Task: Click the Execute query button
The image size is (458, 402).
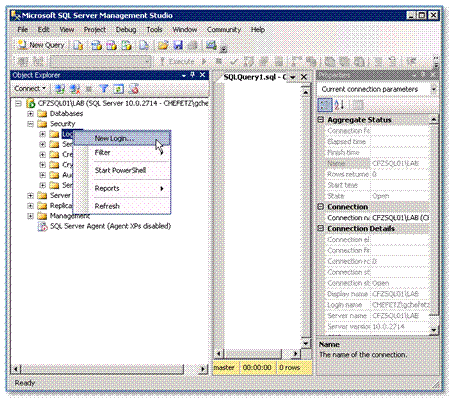Action: [177, 62]
